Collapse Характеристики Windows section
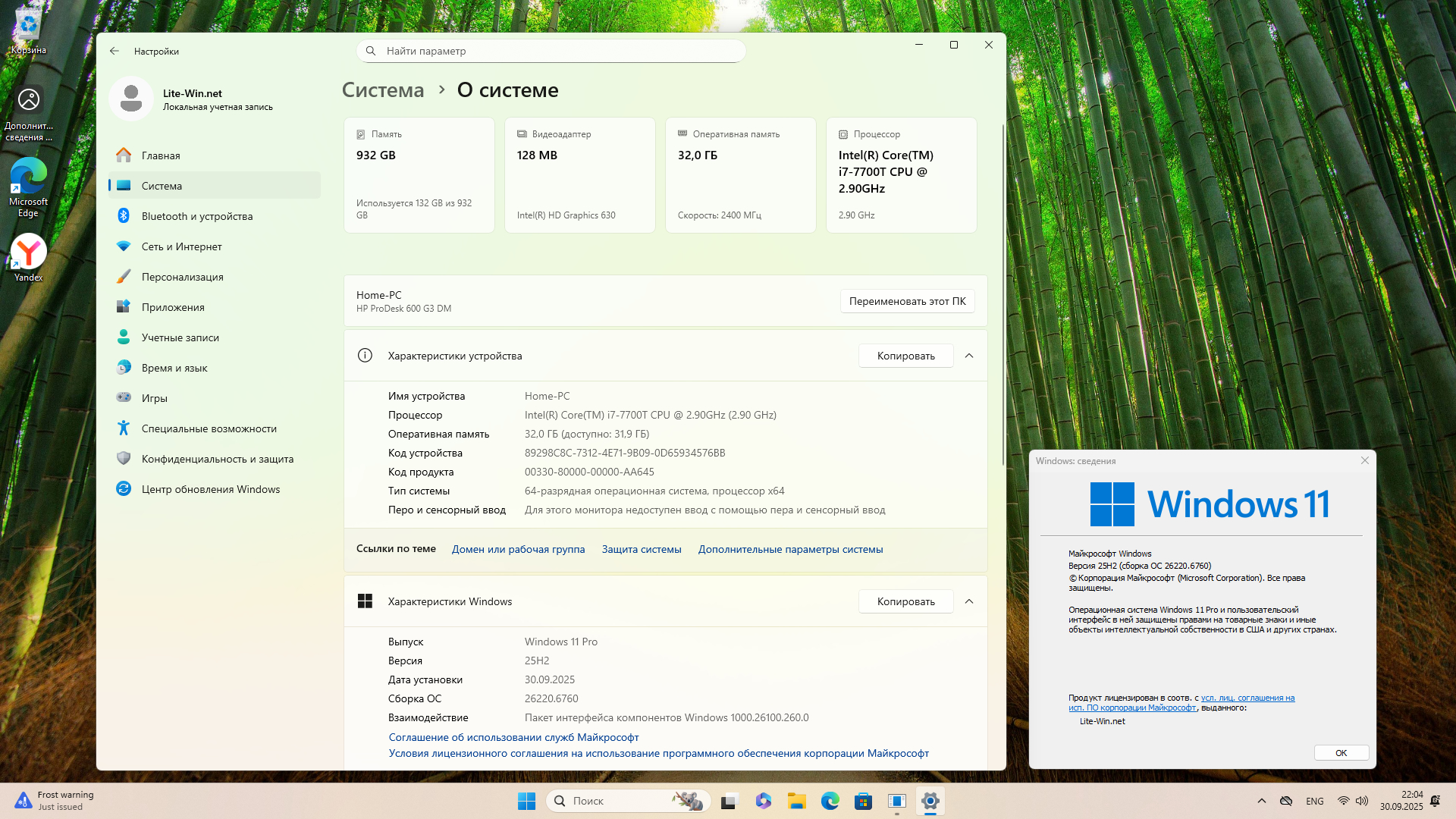The image size is (1456, 819). (x=969, y=601)
